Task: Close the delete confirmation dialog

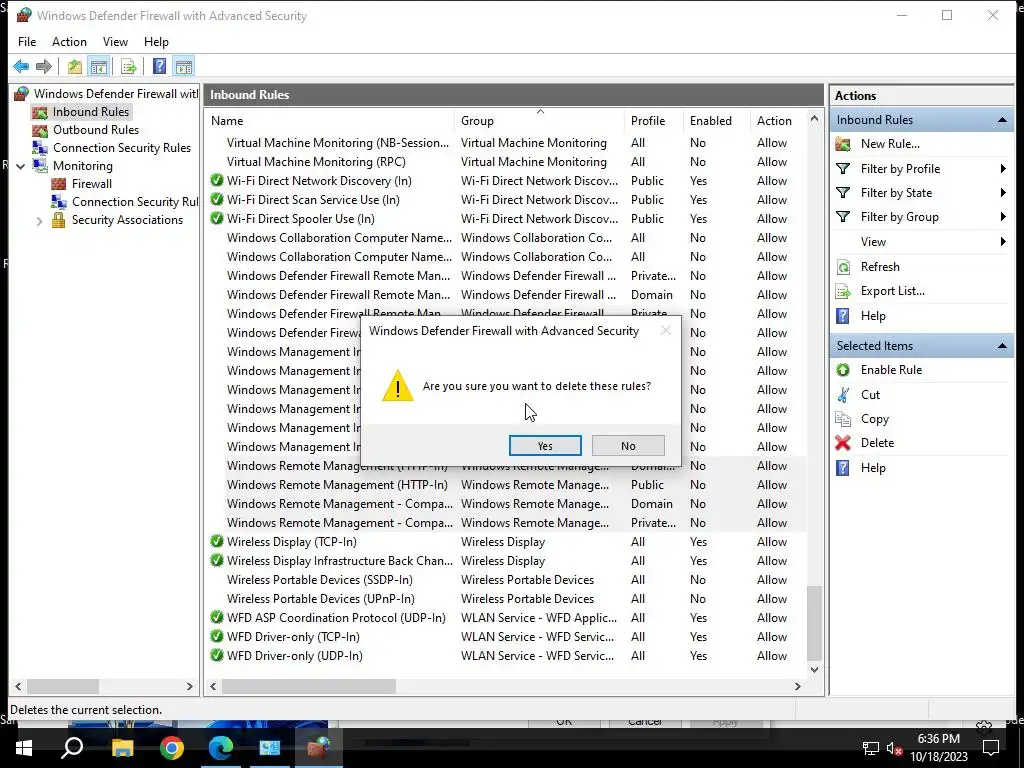Action: coord(665,330)
